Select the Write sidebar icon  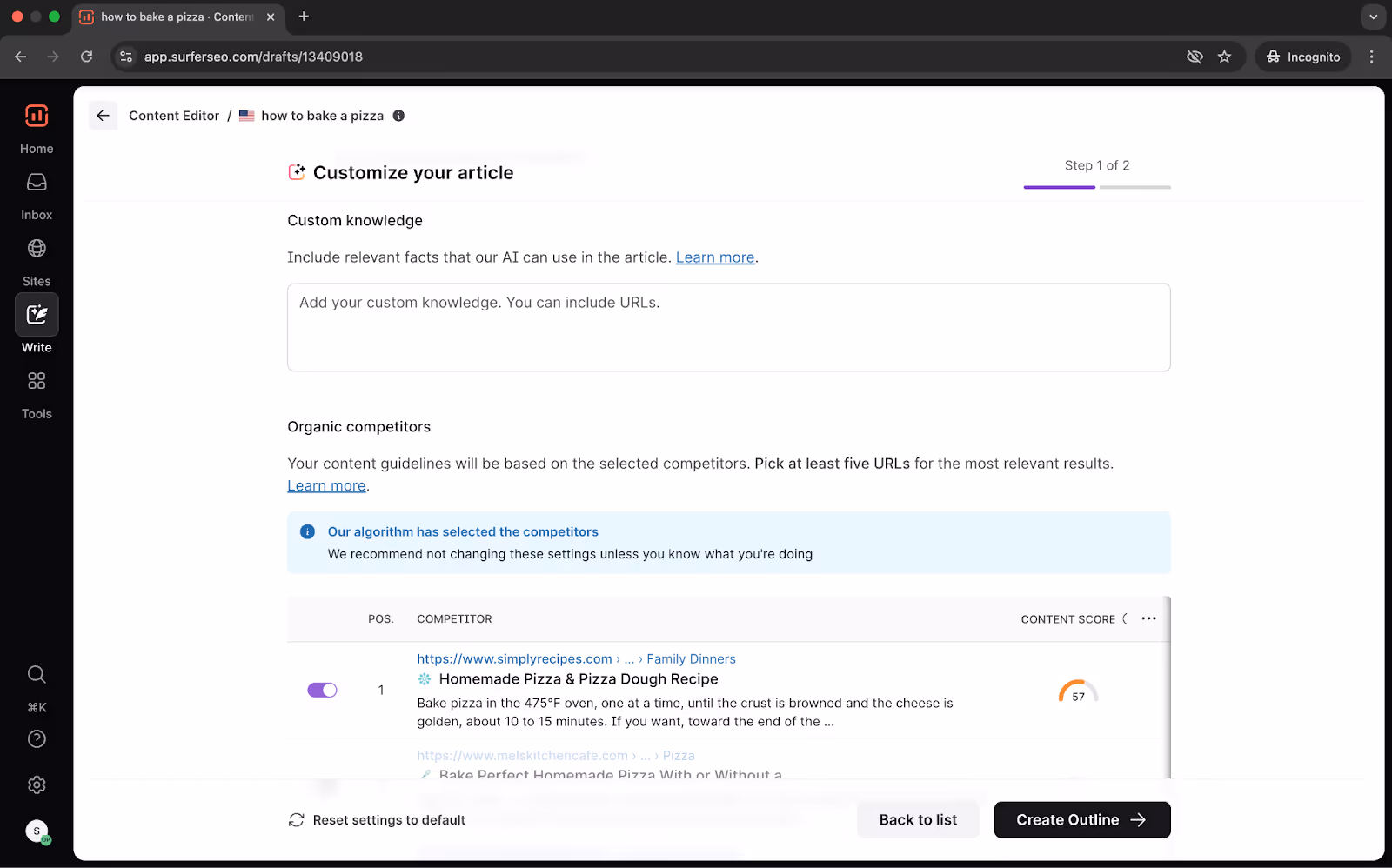[37, 315]
